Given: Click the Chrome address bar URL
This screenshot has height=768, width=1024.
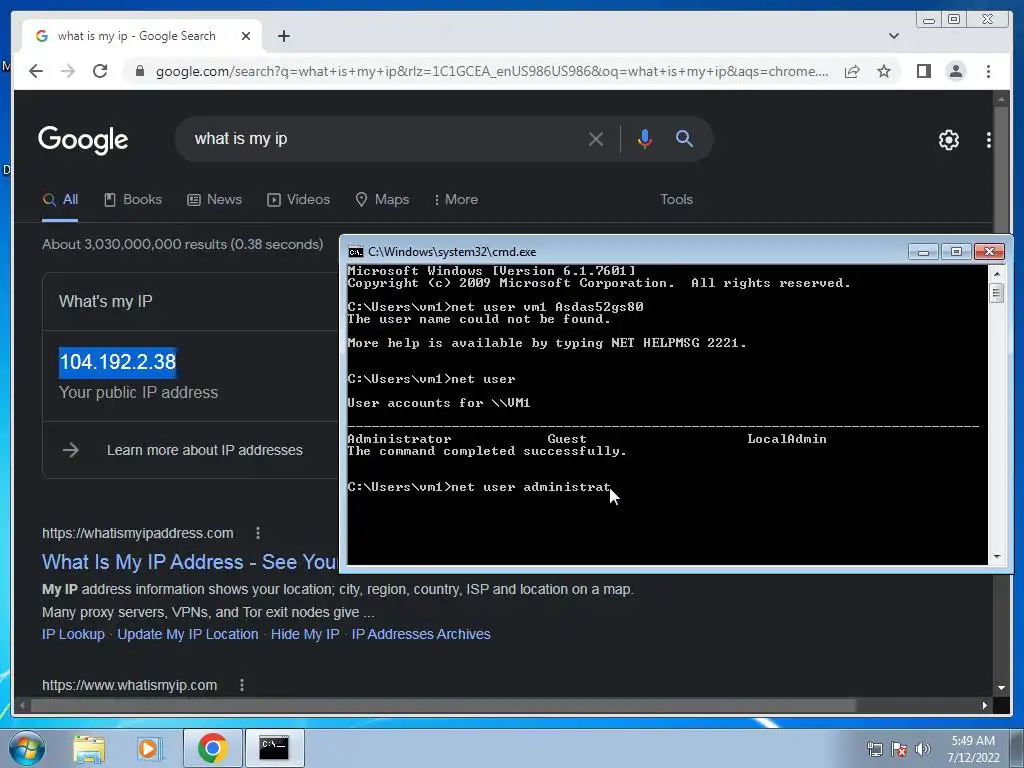Looking at the screenshot, I should click(x=492, y=71).
